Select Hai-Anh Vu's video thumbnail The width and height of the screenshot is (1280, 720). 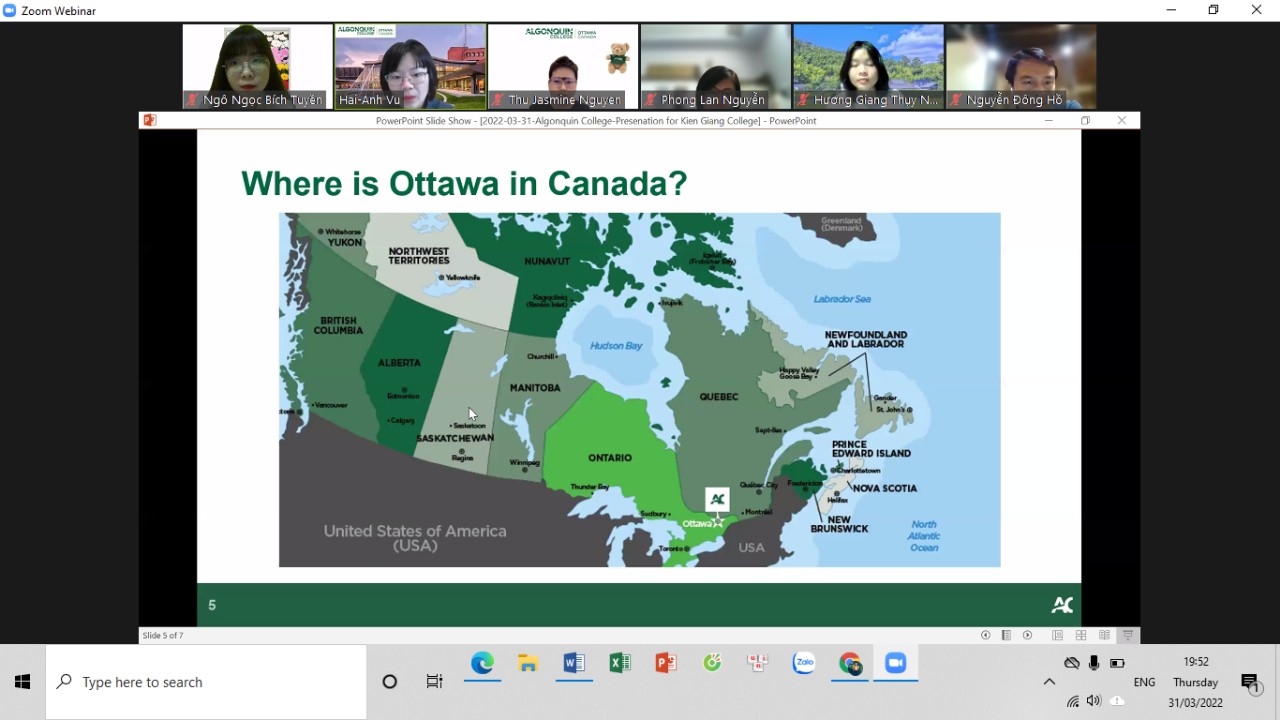pos(410,66)
